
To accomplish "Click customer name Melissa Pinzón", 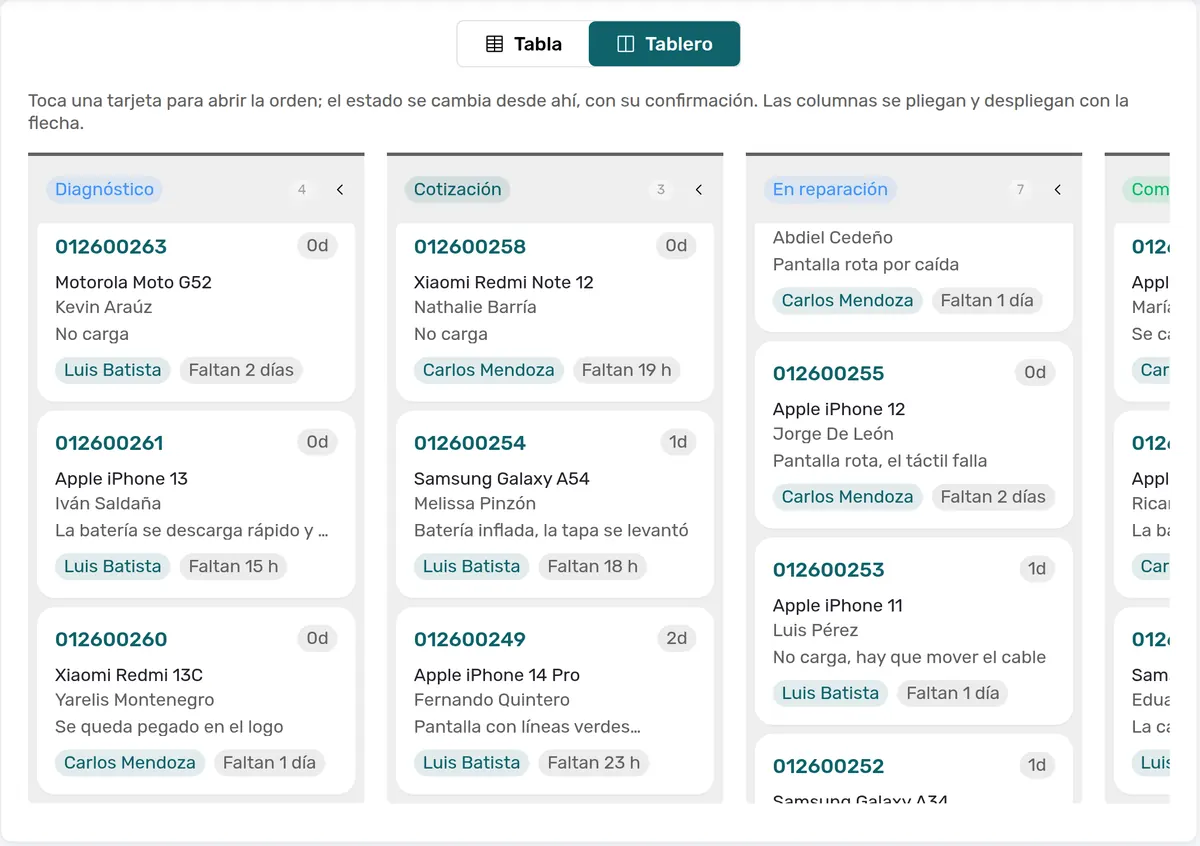I will [475, 503].
